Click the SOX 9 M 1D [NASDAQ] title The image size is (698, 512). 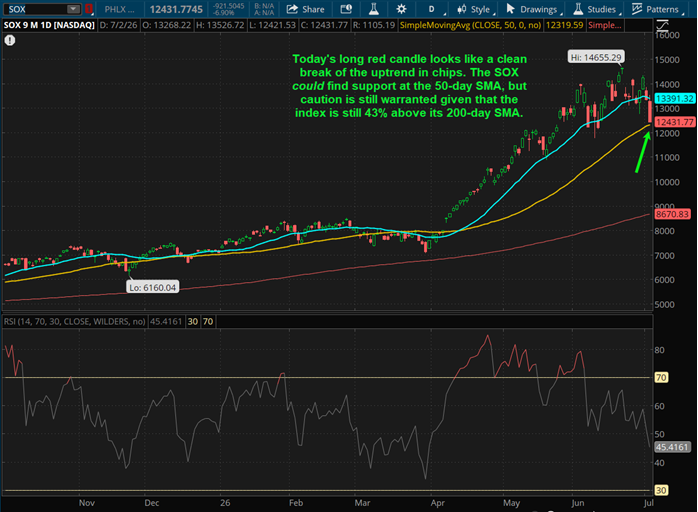49,25
